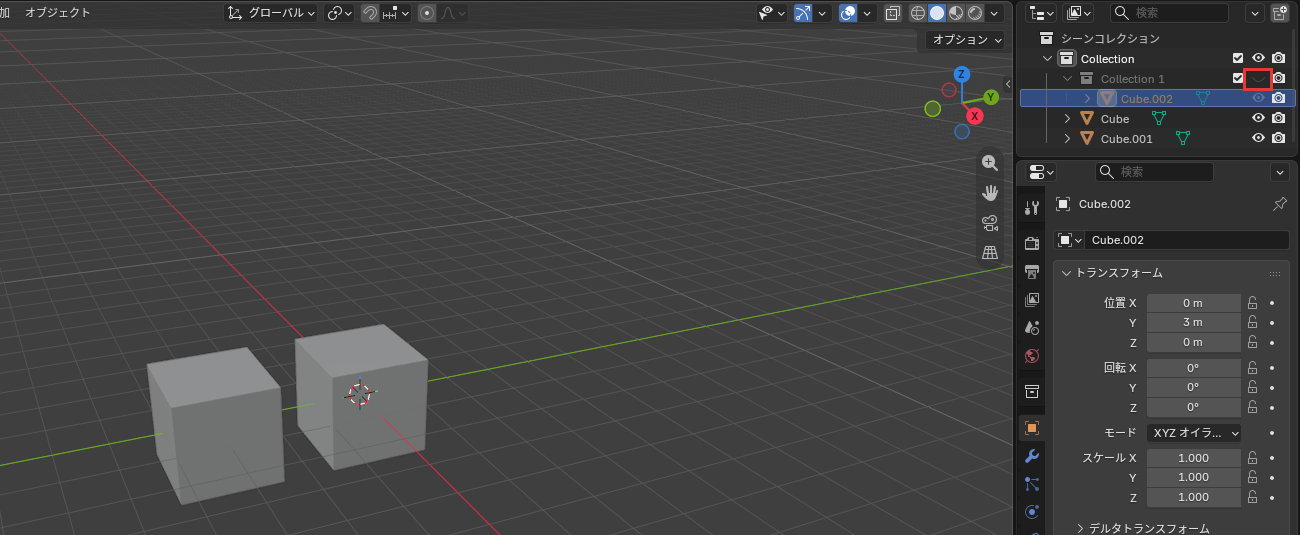The image size is (1300, 535).
Task: Hide Cube.001 using its eye icon
Action: [1258, 138]
